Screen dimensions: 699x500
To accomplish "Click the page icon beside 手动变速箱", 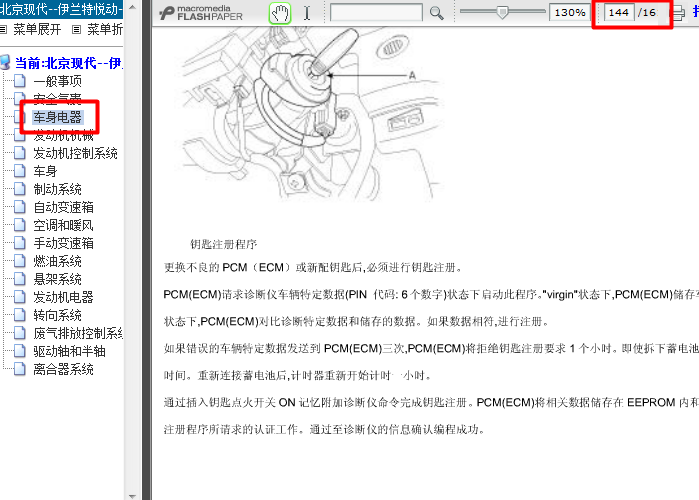I will [20, 243].
